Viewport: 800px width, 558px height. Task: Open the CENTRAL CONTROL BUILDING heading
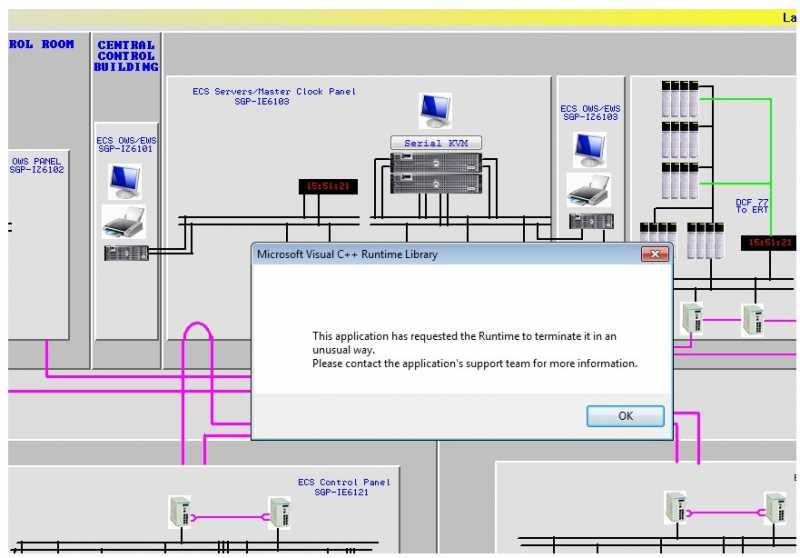point(126,56)
